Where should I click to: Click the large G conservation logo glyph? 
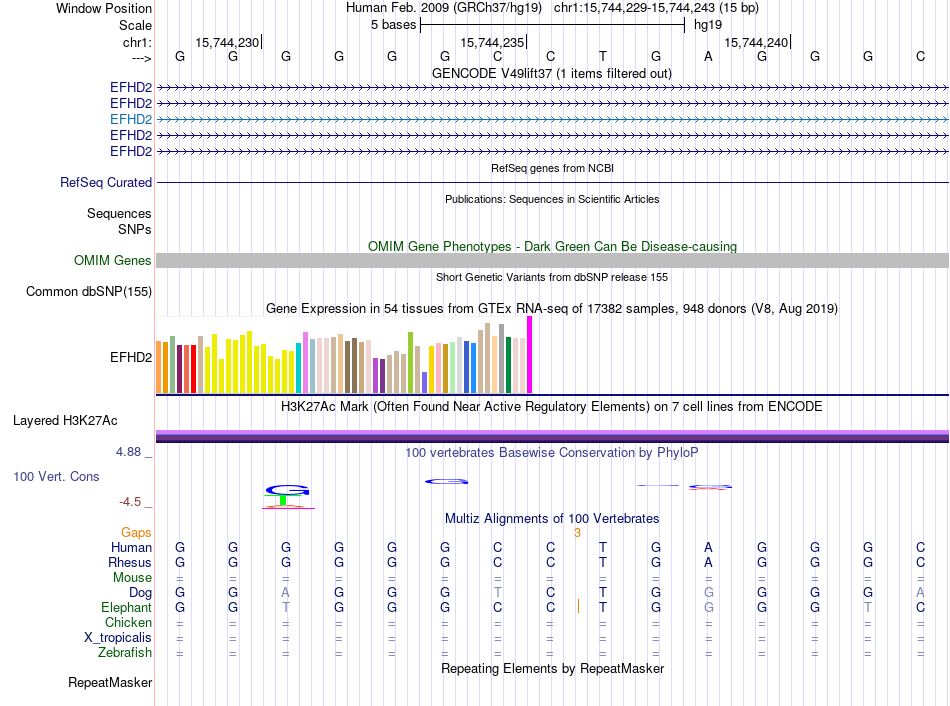click(x=287, y=490)
